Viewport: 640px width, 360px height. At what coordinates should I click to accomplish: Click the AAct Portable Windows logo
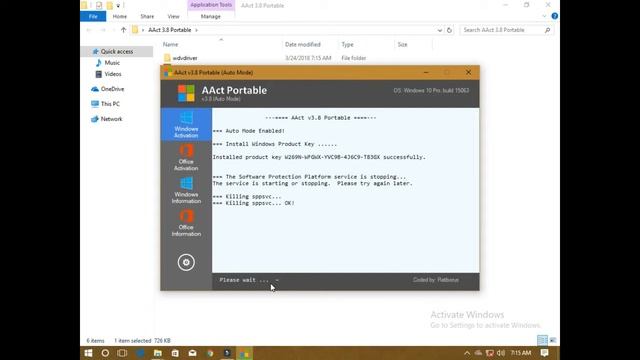coord(186,93)
